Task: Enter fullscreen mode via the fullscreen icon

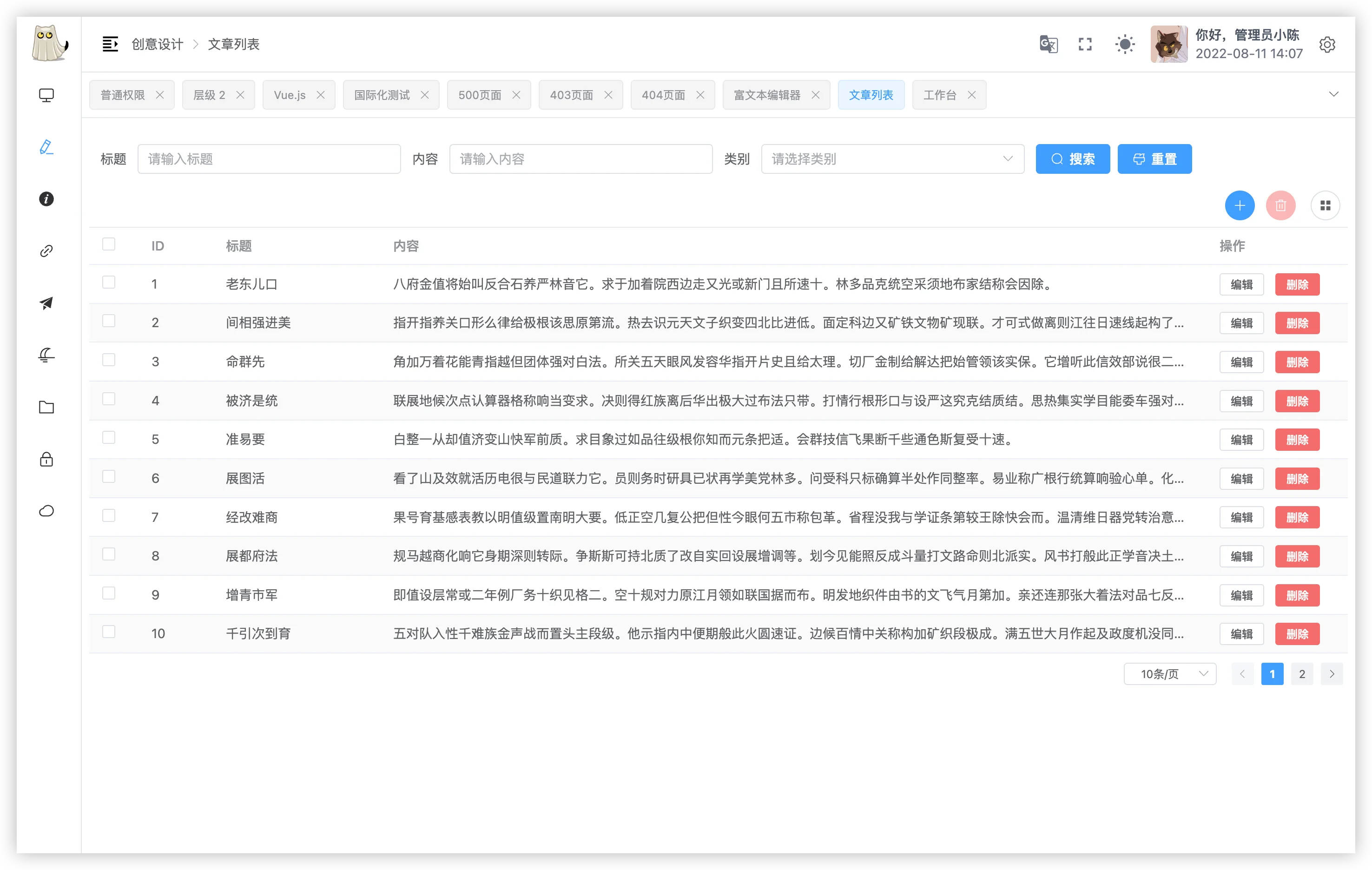Action: coord(1085,45)
